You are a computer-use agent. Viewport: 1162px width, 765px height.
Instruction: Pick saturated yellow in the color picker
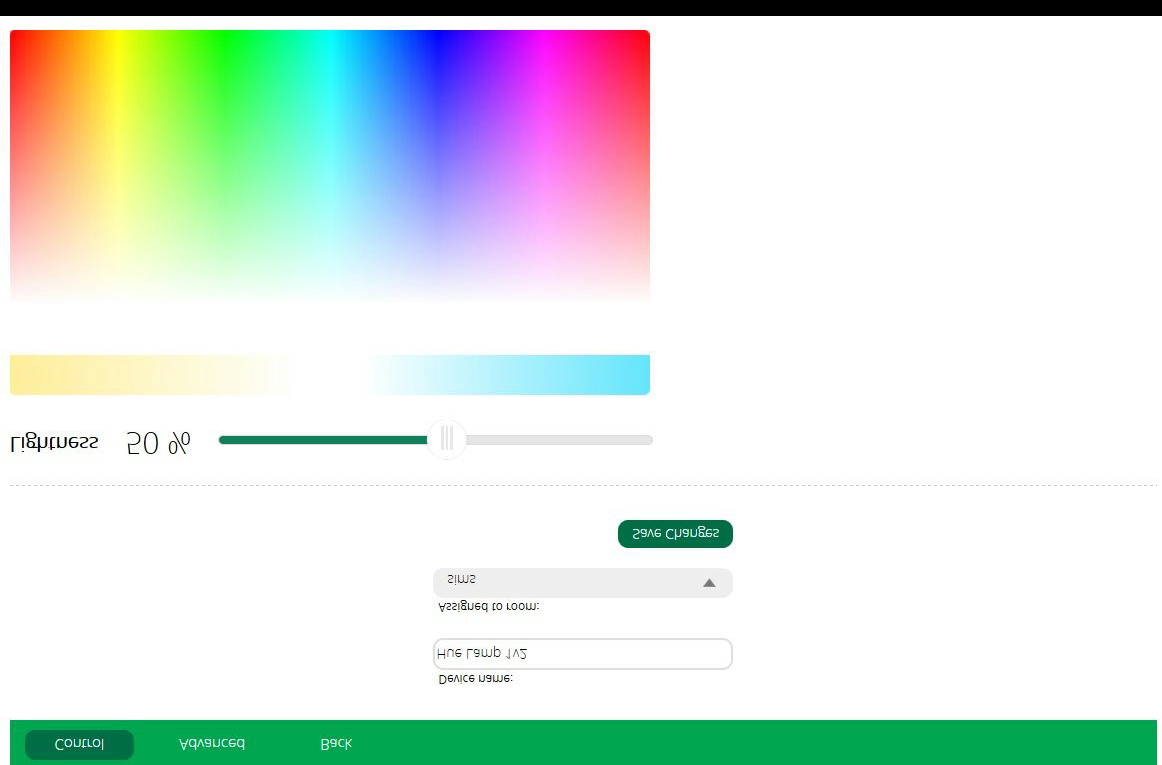(x=117, y=45)
